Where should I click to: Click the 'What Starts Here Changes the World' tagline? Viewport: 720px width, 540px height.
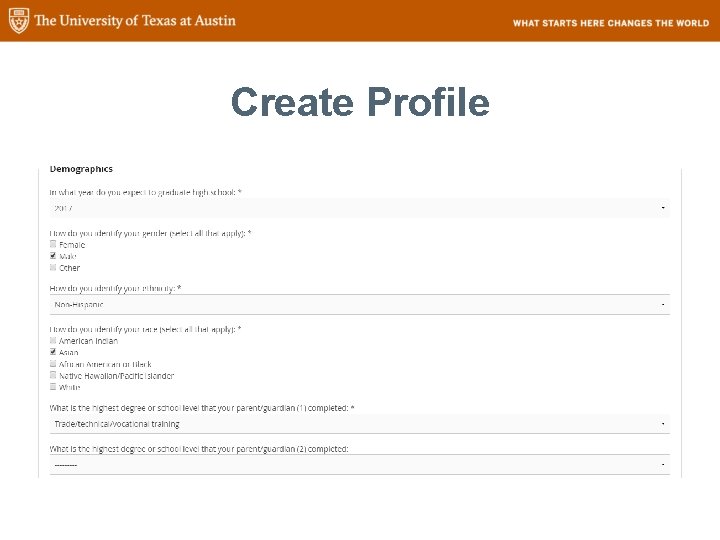pos(611,23)
